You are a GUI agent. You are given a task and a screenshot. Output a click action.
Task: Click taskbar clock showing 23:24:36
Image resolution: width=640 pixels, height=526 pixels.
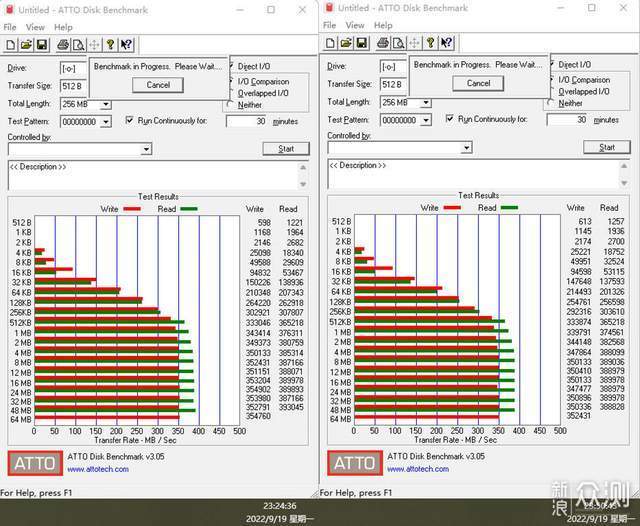point(280,506)
